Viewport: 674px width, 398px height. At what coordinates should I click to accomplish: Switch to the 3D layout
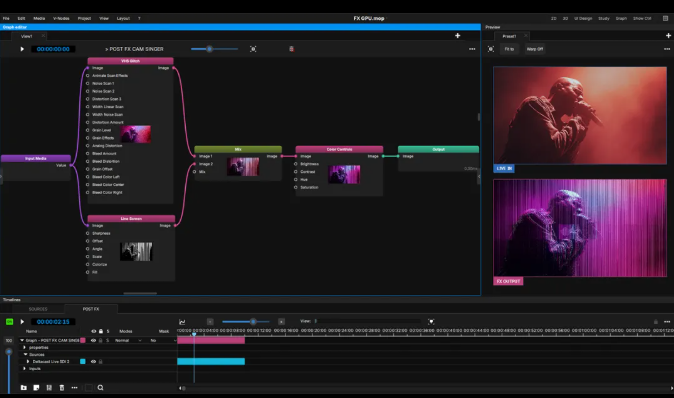coord(565,18)
